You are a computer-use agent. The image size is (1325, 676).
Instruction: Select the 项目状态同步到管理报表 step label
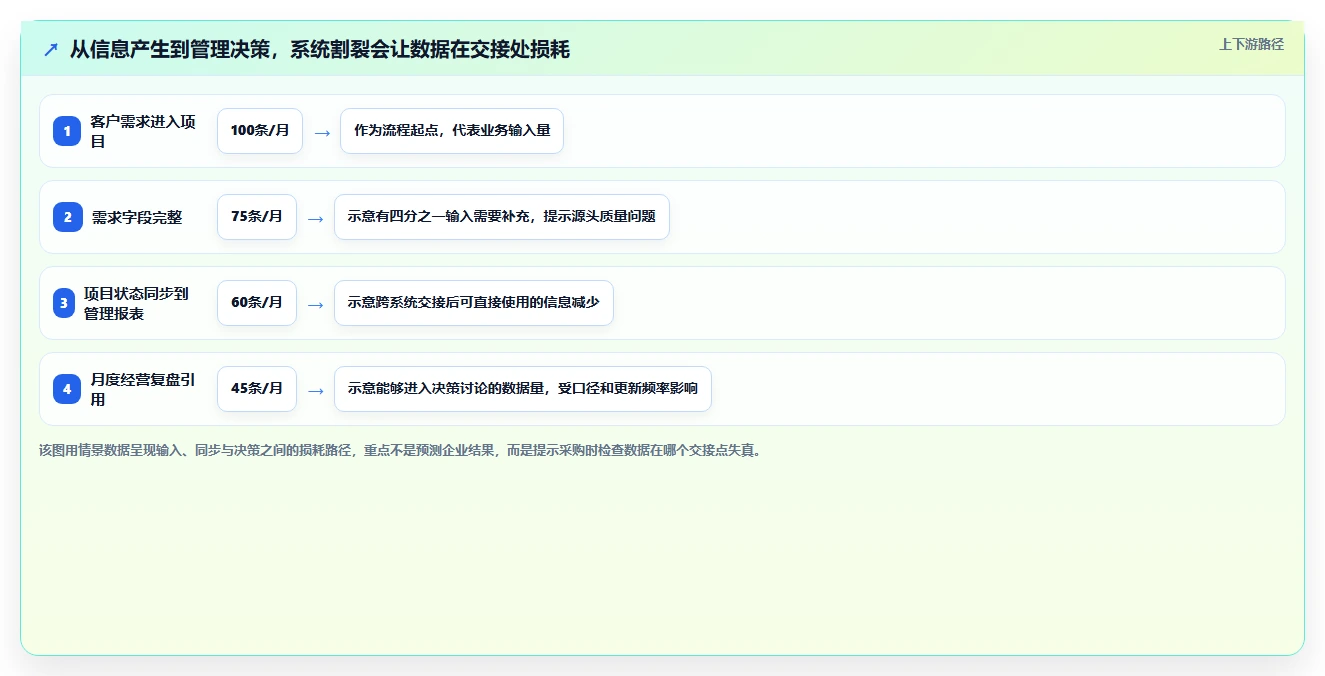point(136,303)
